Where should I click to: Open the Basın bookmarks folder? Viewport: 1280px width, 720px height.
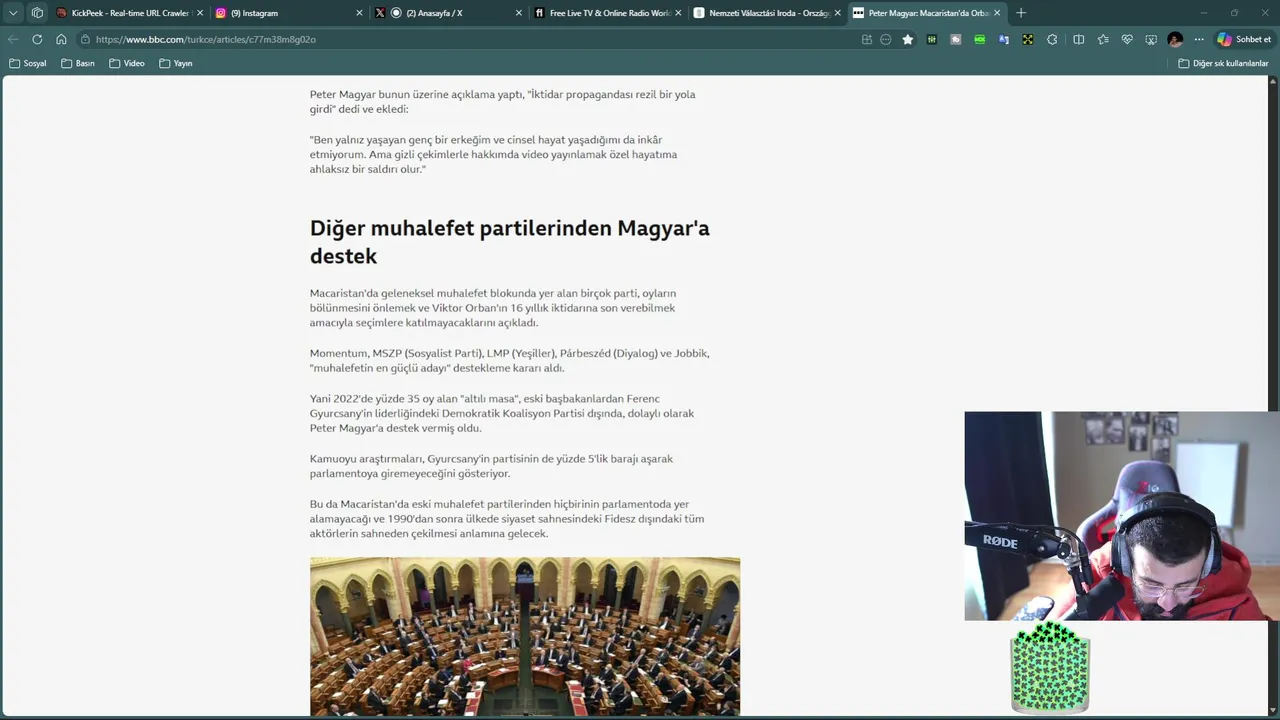coord(78,63)
